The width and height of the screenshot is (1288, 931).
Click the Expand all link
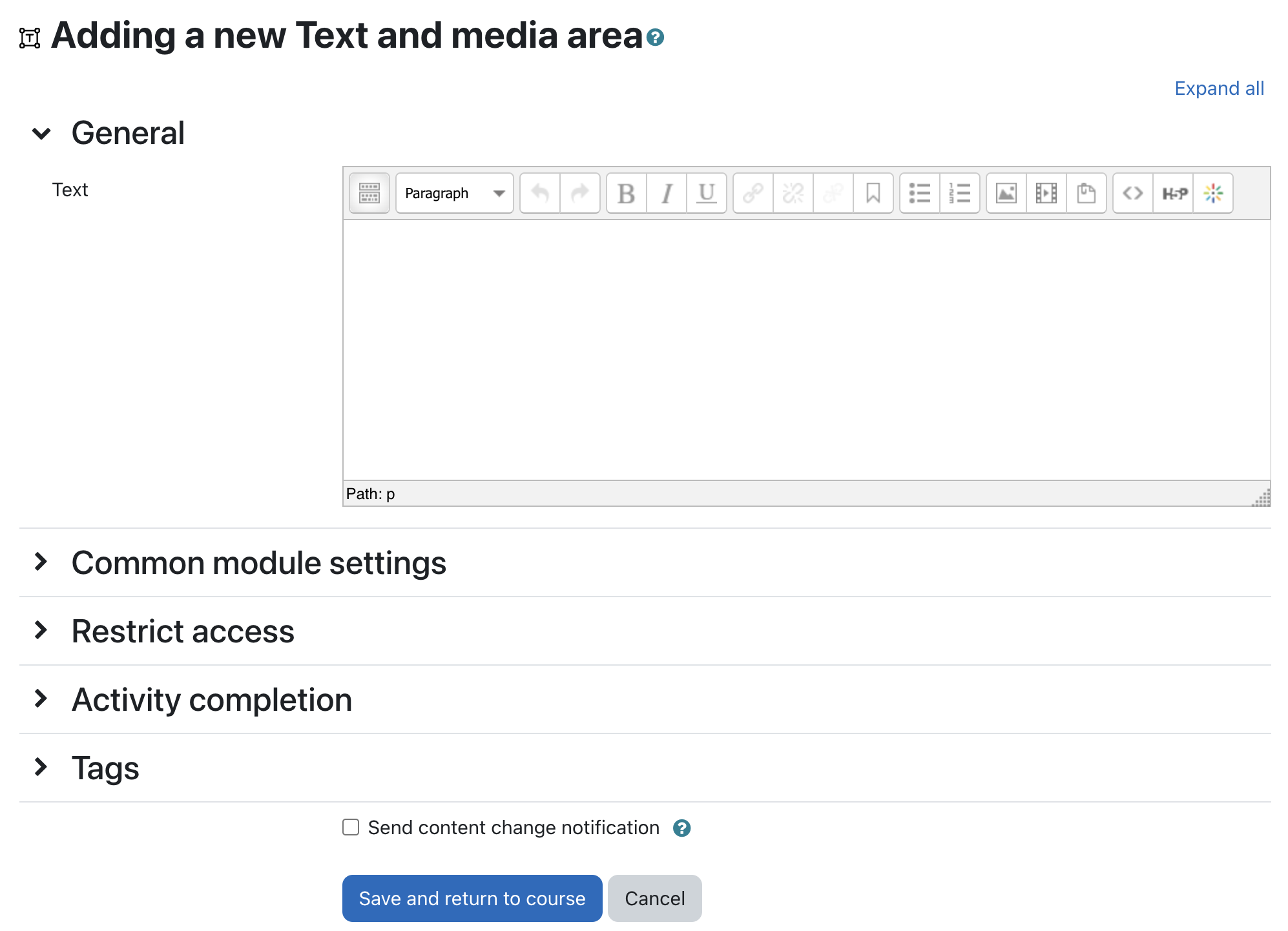(1219, 88)
